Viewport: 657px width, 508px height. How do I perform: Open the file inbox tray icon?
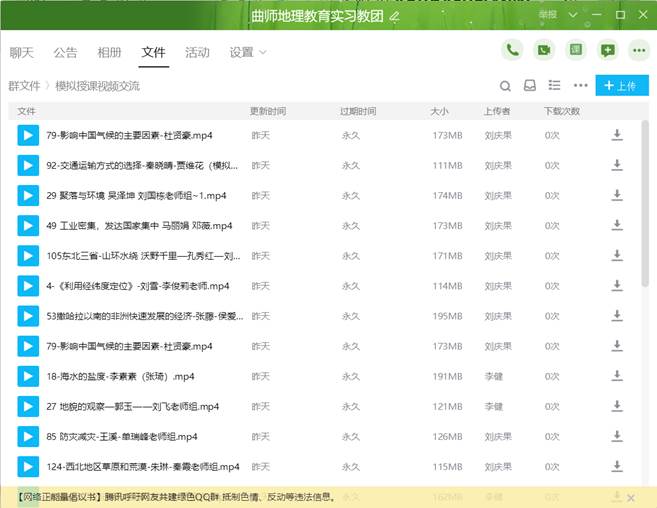[530, 86]
